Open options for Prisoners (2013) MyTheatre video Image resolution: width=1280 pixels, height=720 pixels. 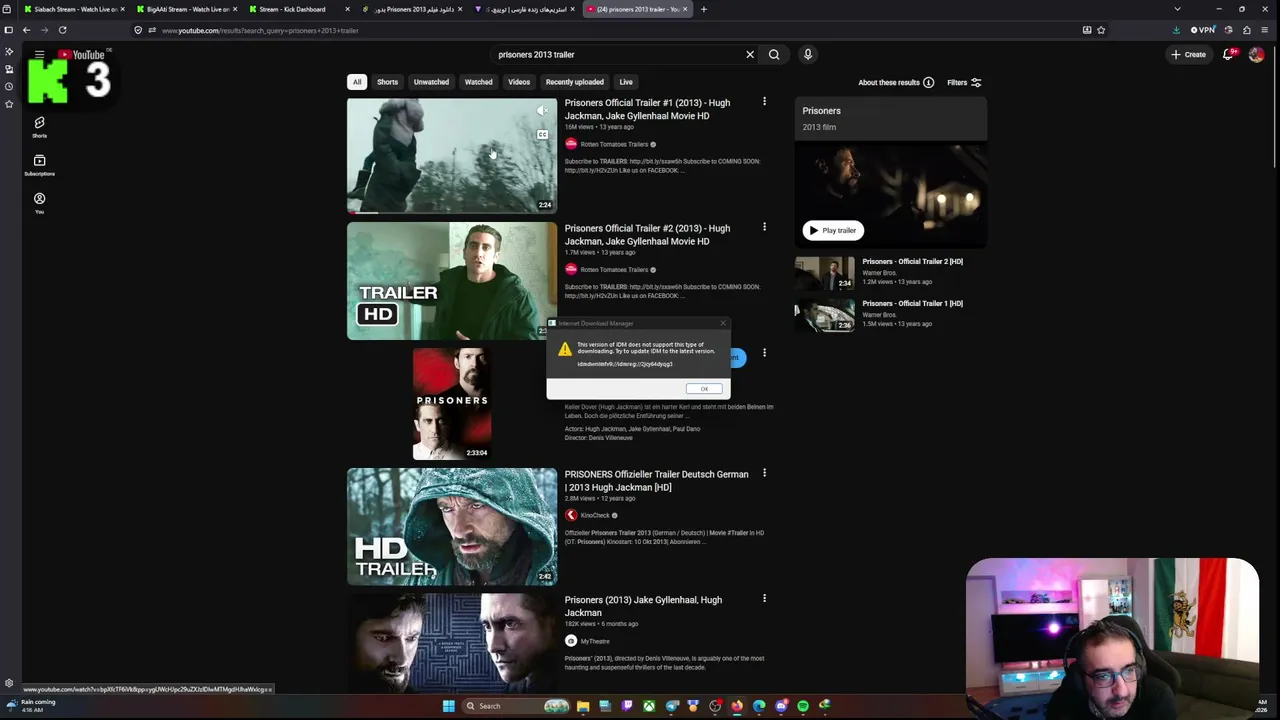click(764, 598)
